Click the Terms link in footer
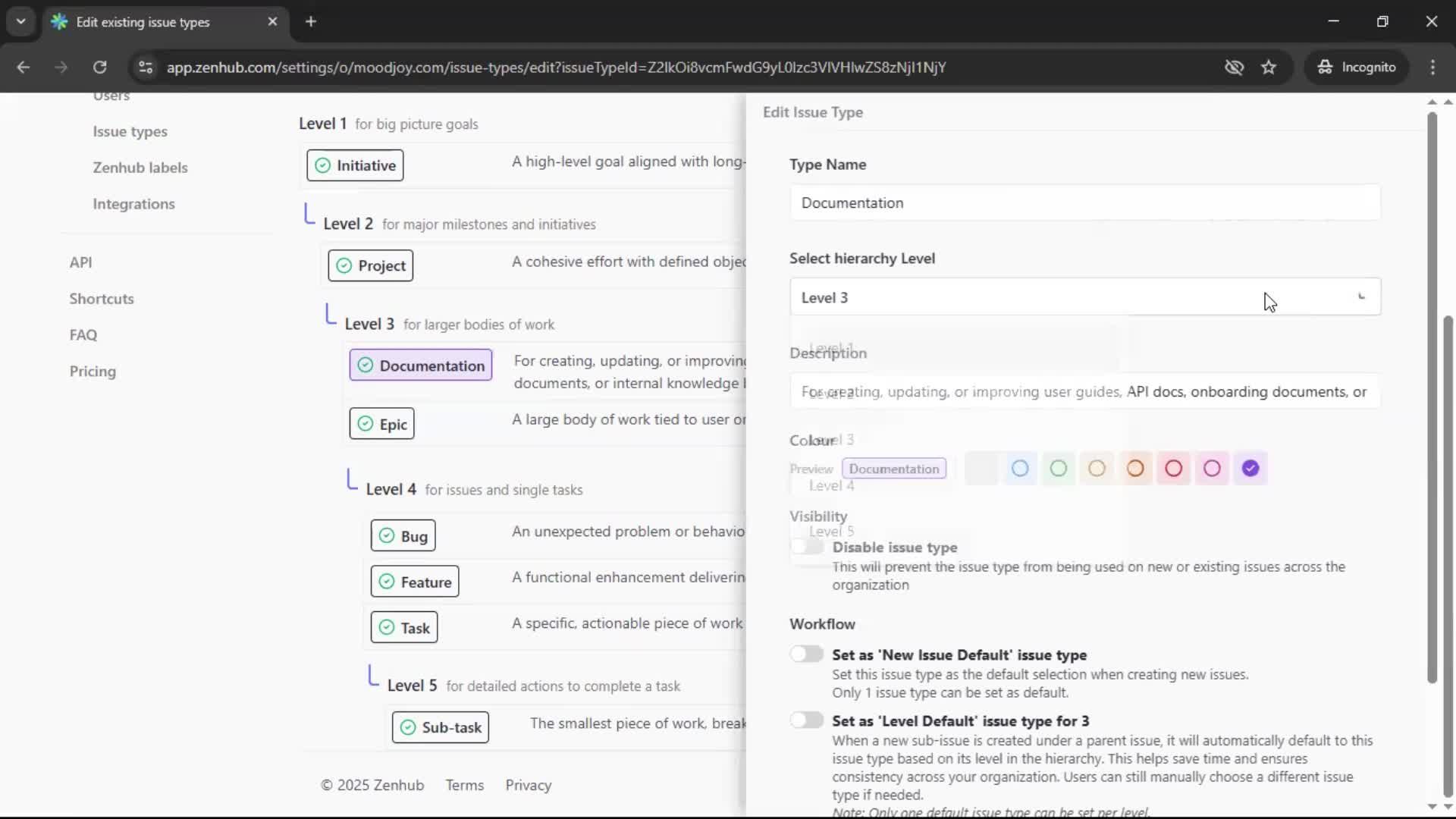 (x=465, y=785)
